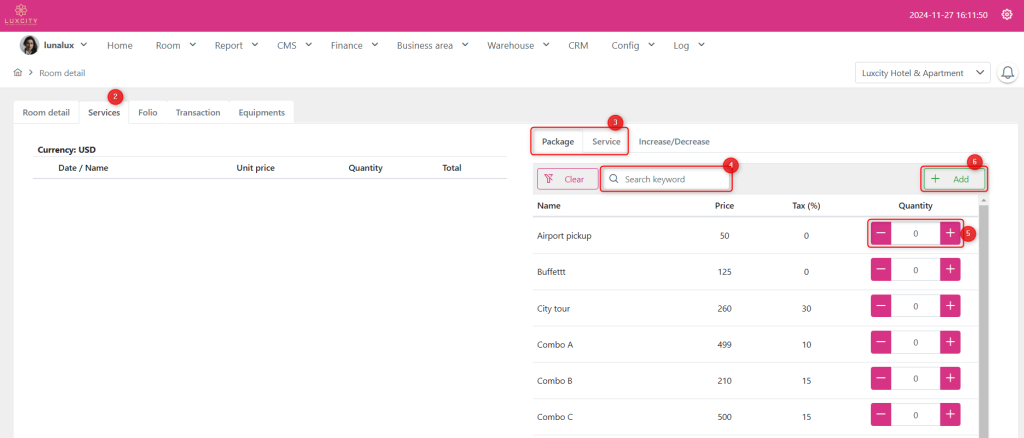Click the Clear filter button
The width and height of the screenshot is (1024, 438).
(567, 179)
